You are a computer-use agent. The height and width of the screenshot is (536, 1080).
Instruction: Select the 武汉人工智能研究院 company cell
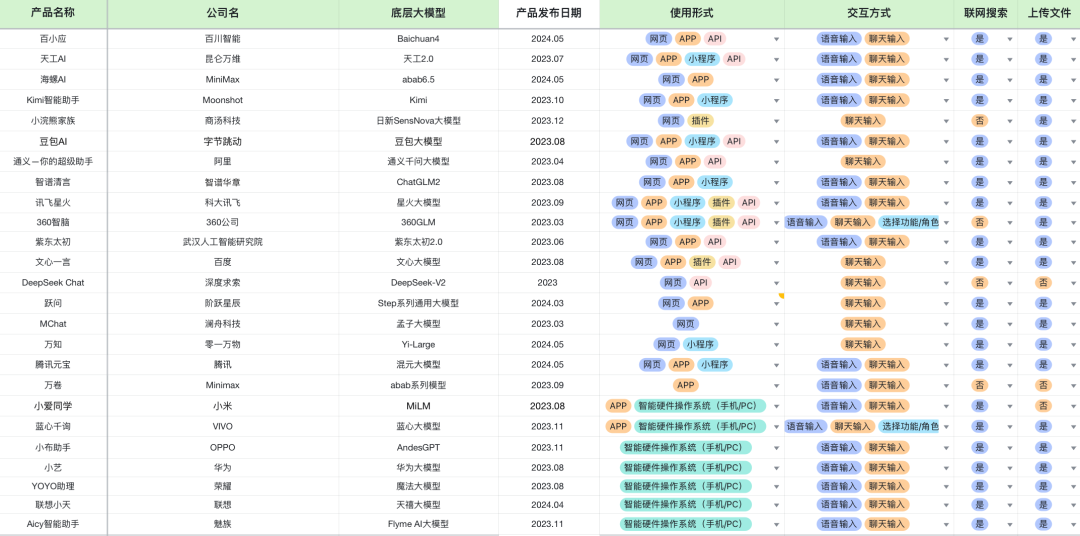(x=222, y=242)
